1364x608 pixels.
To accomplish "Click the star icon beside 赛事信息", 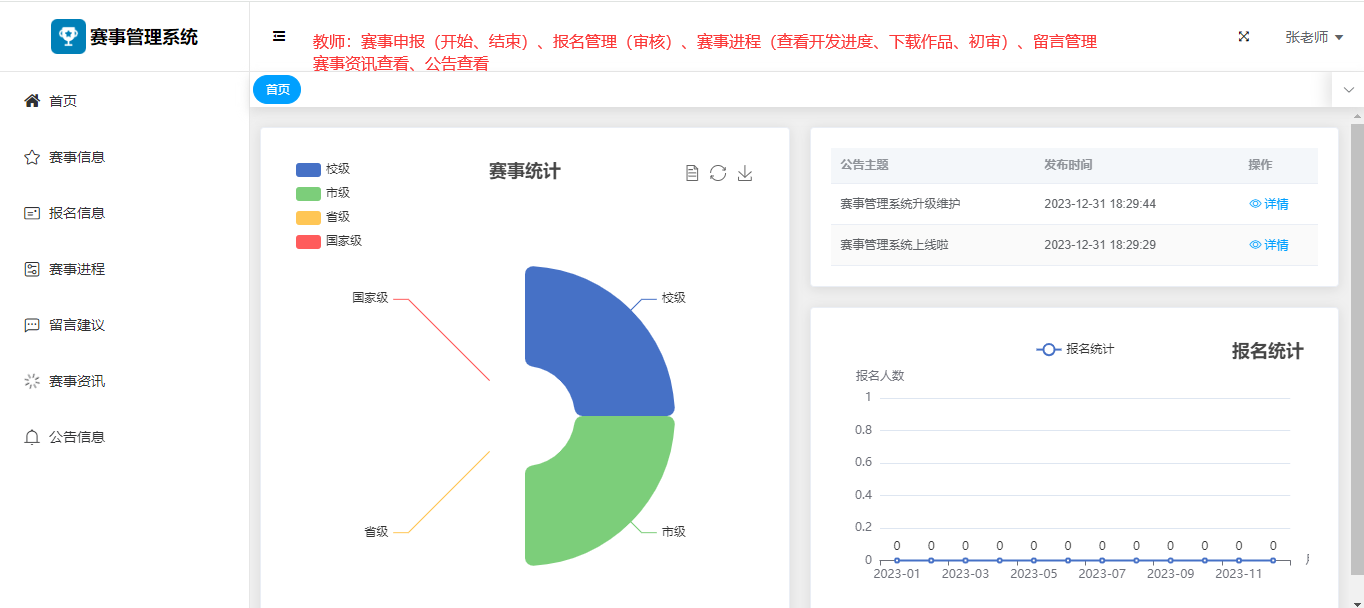I will click(x=32, y=157).
